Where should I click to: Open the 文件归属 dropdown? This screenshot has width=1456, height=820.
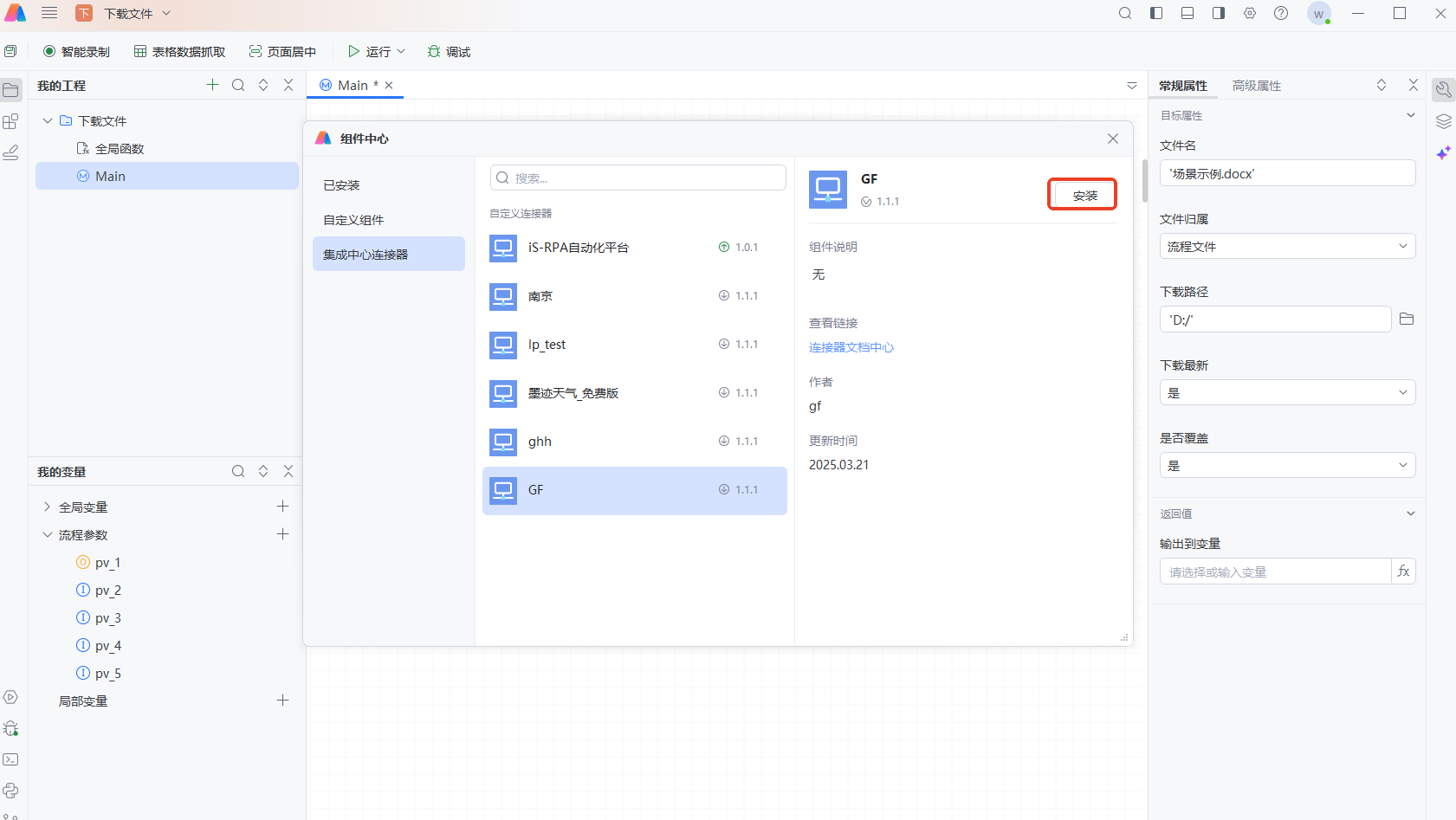(1287, 247)
